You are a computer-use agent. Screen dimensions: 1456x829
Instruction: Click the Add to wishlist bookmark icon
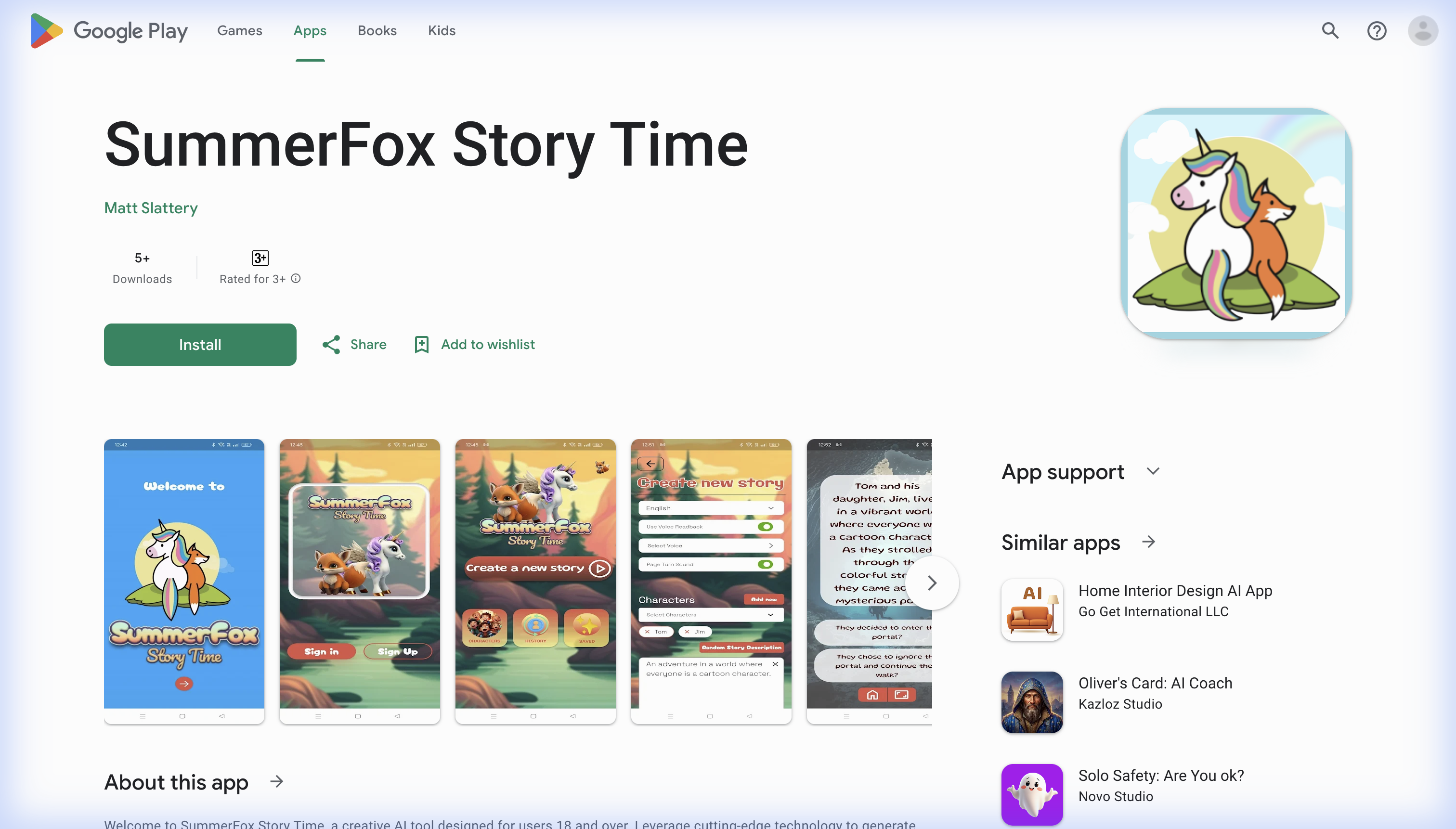point(421,345)
